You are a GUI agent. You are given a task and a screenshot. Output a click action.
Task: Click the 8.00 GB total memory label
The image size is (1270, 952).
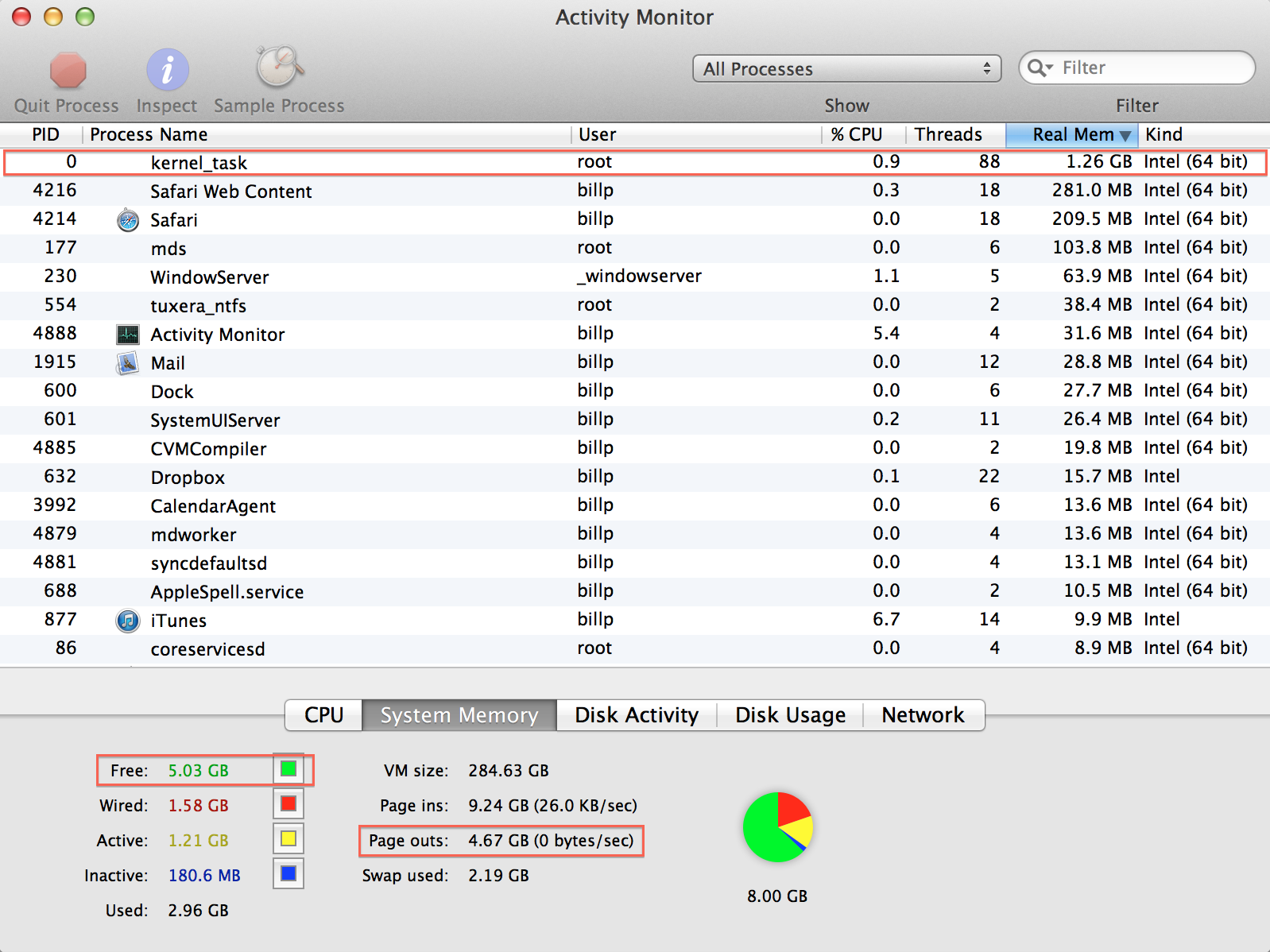[x=777, y=896]
